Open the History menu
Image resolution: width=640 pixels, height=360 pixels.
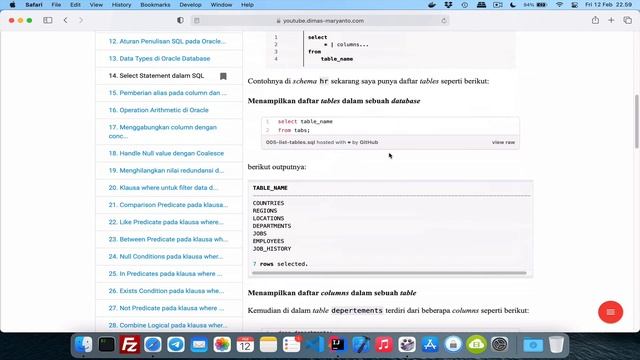[x=121, y=5]
